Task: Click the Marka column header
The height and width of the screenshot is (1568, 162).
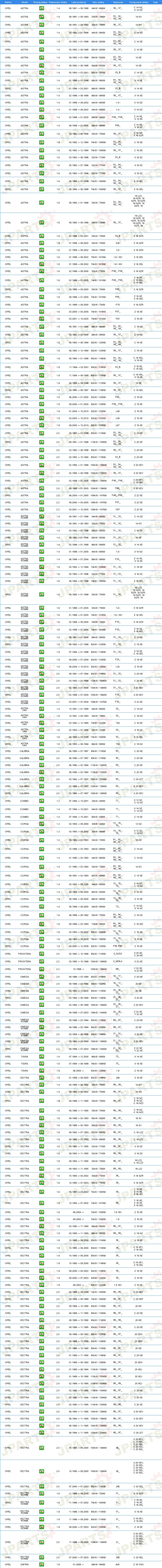Action: point(8,2)
